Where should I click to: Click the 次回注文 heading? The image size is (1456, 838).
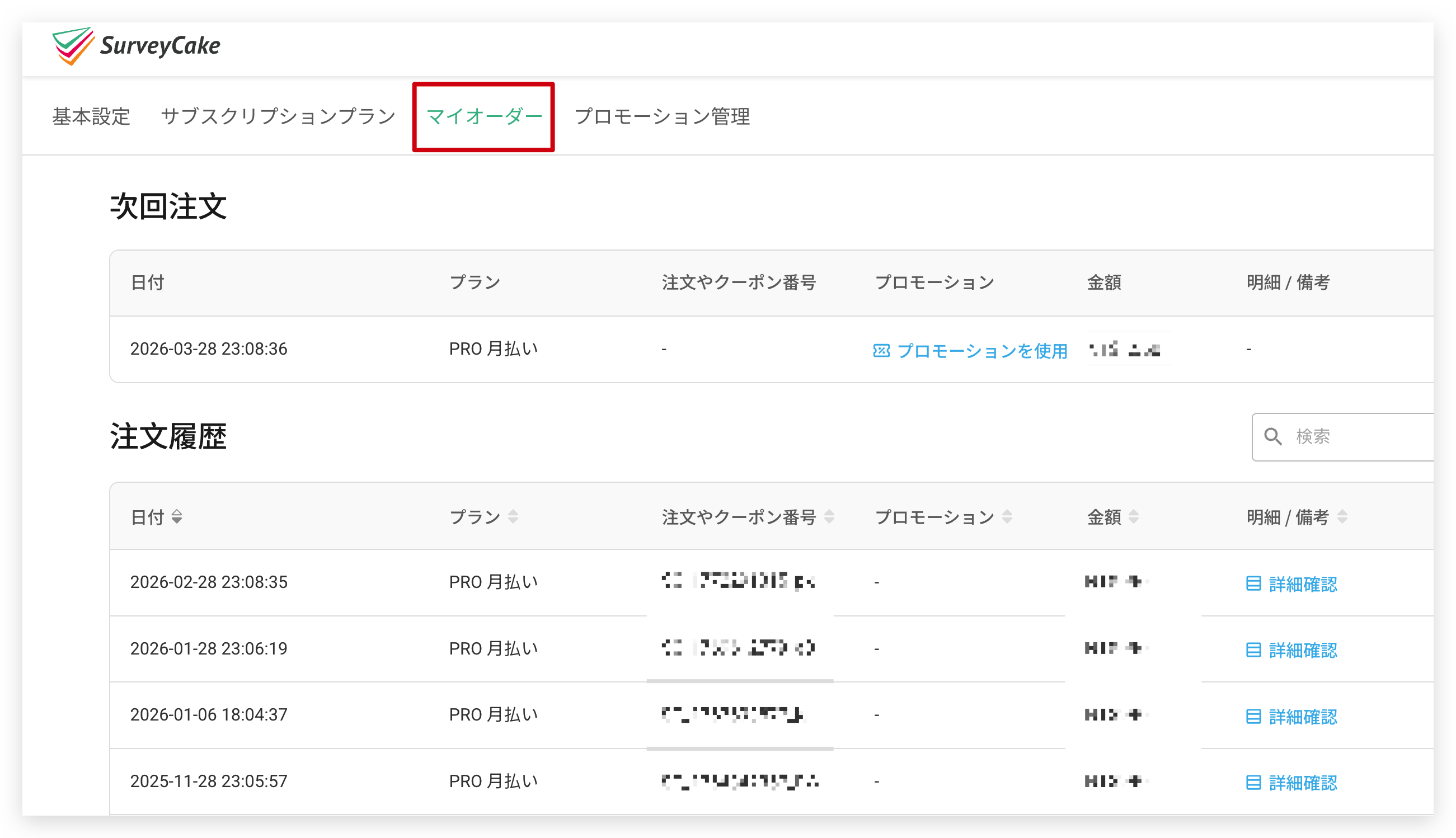pos(168,206)
